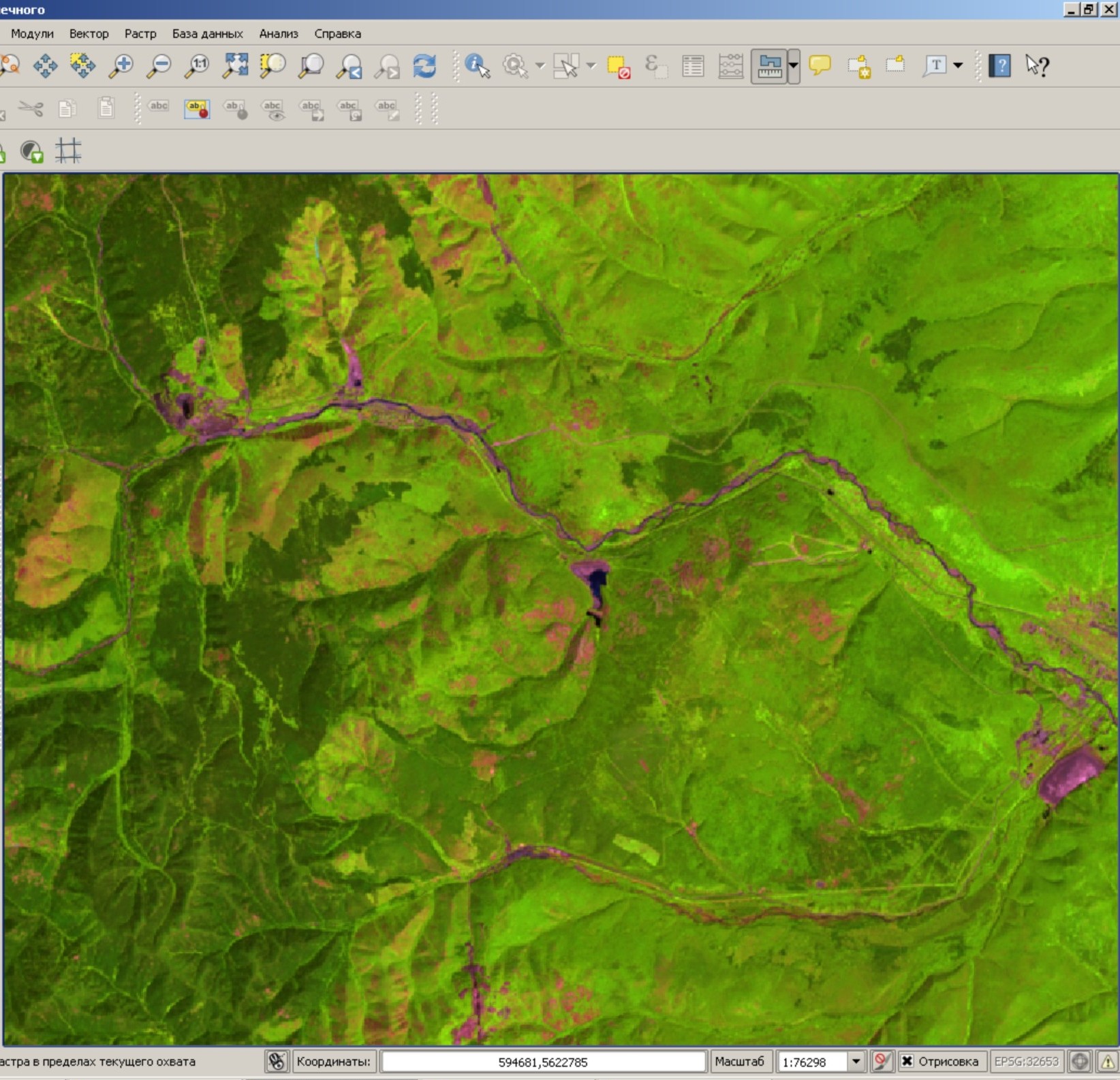Open the Анализ menu
The height and width of the screenshot is (1080, 1120).
coord(278,33)
